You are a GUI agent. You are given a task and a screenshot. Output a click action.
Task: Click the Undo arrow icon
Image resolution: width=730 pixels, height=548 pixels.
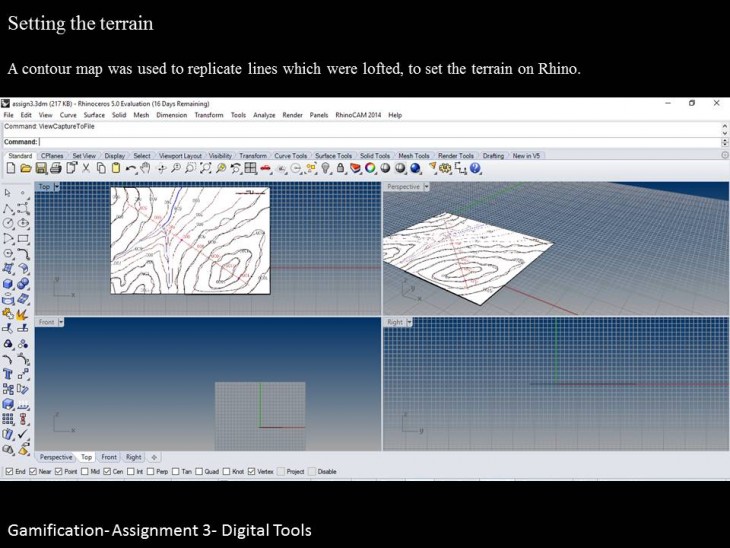(130, 168)
